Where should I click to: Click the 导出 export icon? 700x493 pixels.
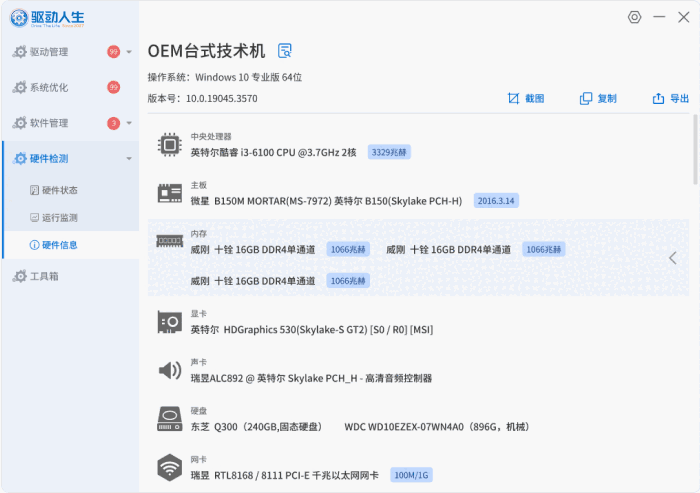pos(658,98)
